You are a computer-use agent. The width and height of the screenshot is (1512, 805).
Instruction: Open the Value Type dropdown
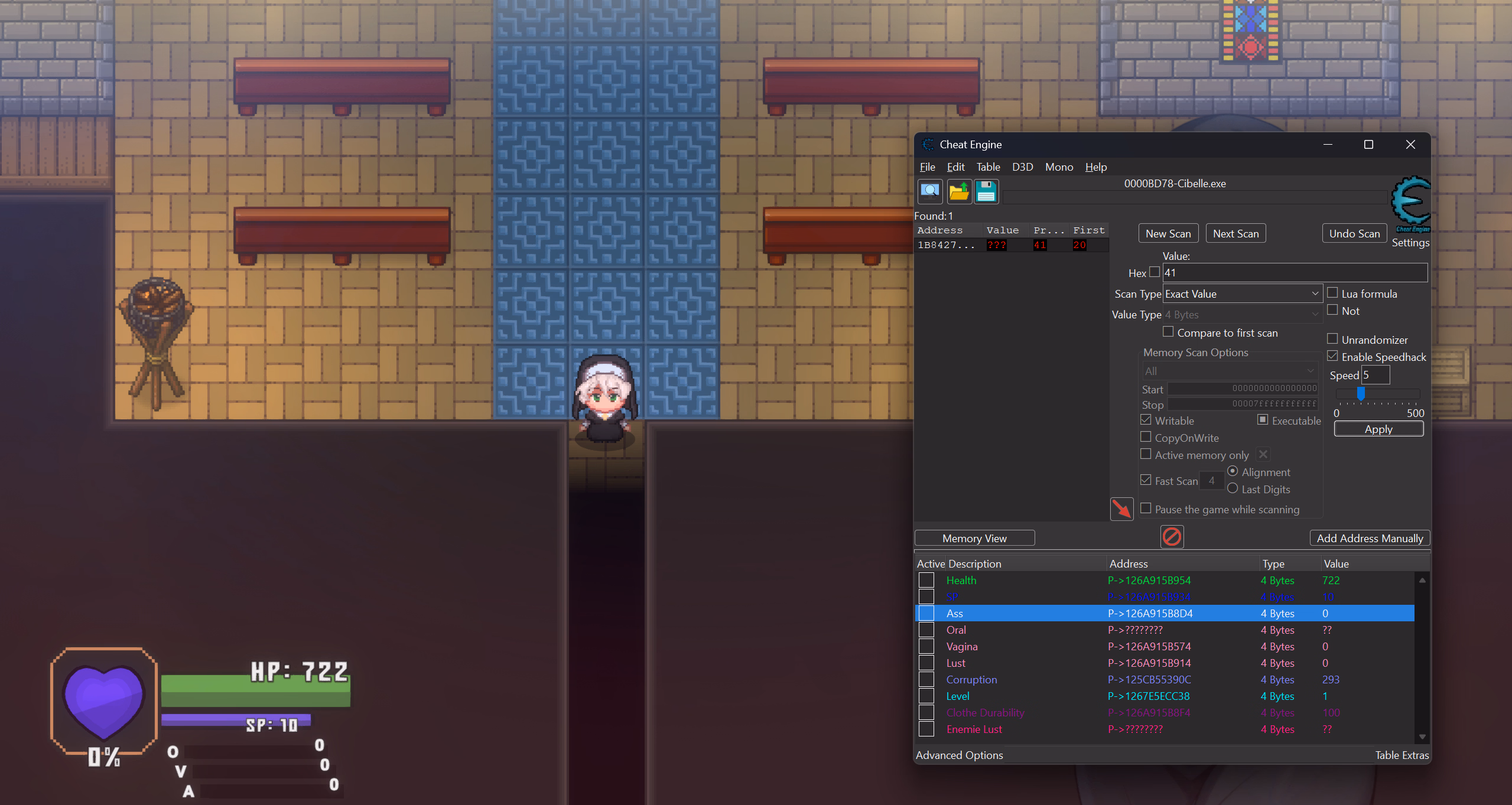[1241, 315]
